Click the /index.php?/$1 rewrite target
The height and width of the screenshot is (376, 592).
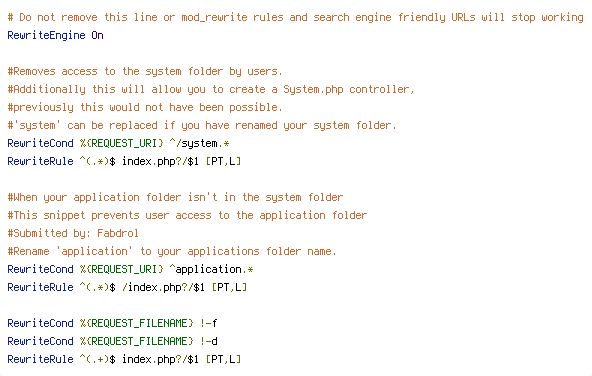pos(163,287)
